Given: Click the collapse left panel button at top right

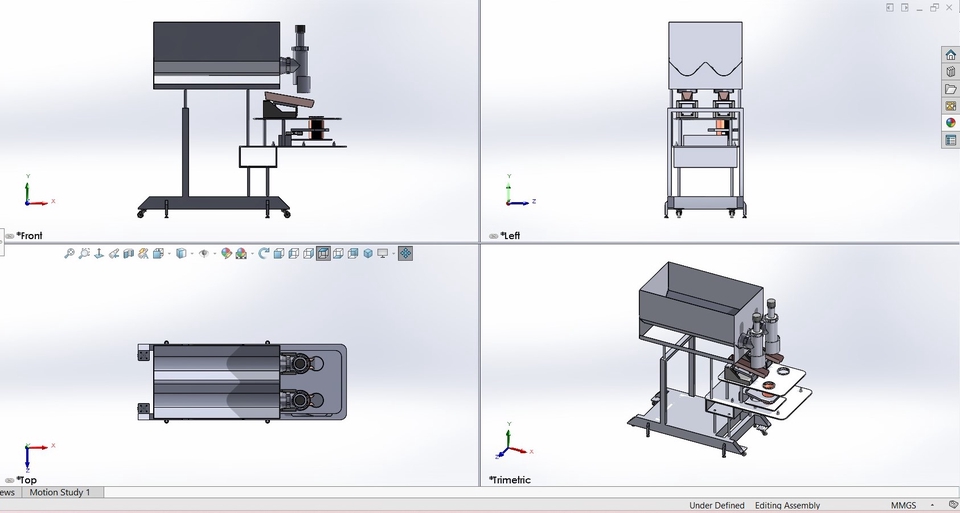Looking at the screenshot, I should click(x=890, y=7).
